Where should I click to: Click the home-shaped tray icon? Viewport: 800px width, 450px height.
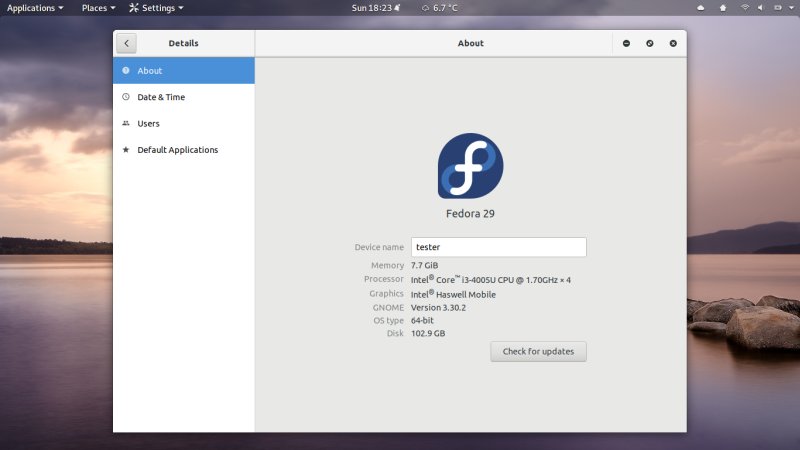[723, 8]
